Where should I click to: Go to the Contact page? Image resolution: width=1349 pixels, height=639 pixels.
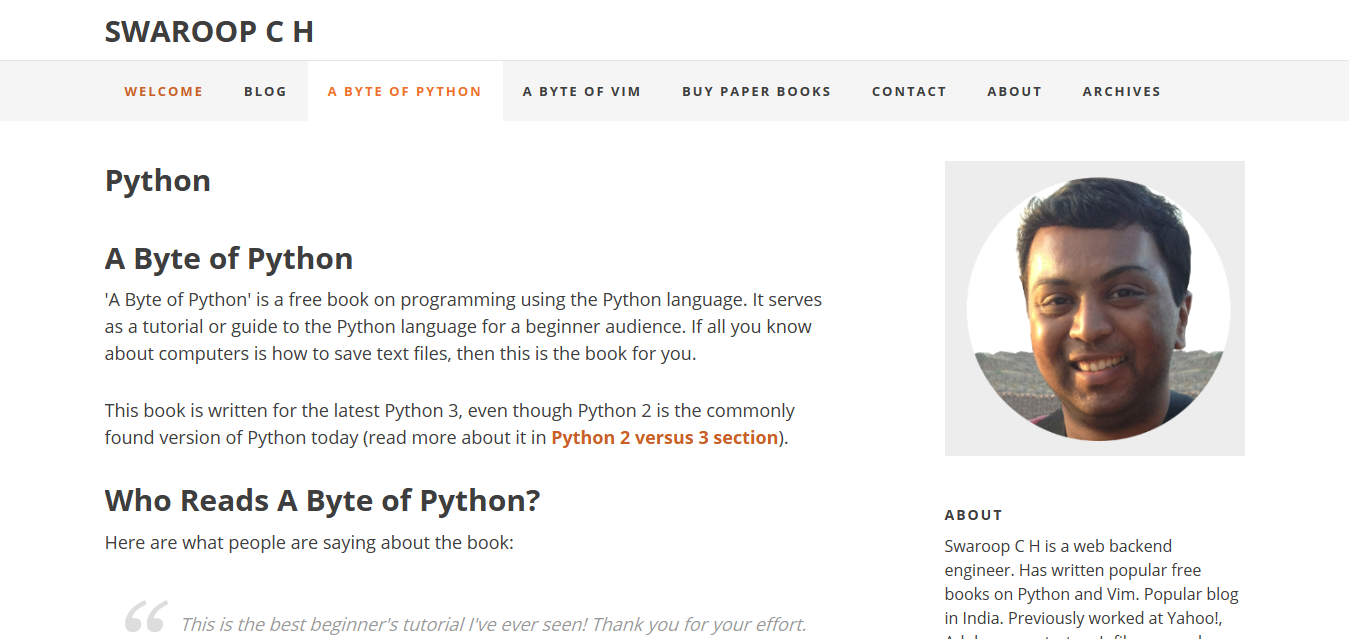click(909, 90)
